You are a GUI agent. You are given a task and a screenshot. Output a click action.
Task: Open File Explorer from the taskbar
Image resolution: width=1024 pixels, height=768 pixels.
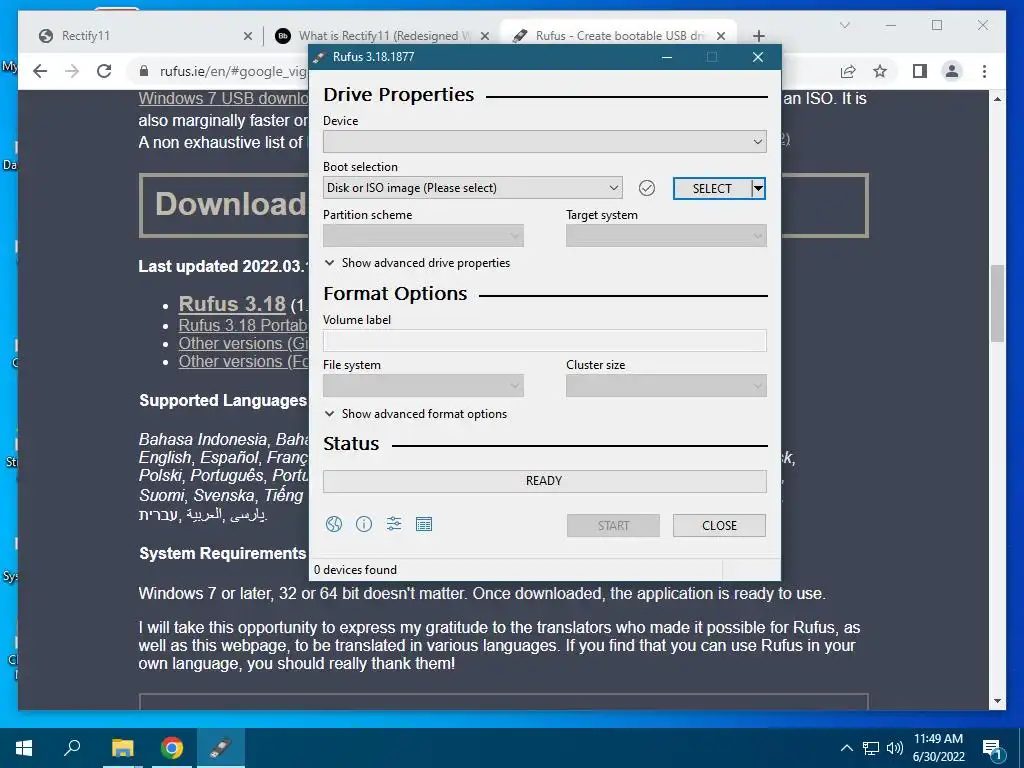122,748
